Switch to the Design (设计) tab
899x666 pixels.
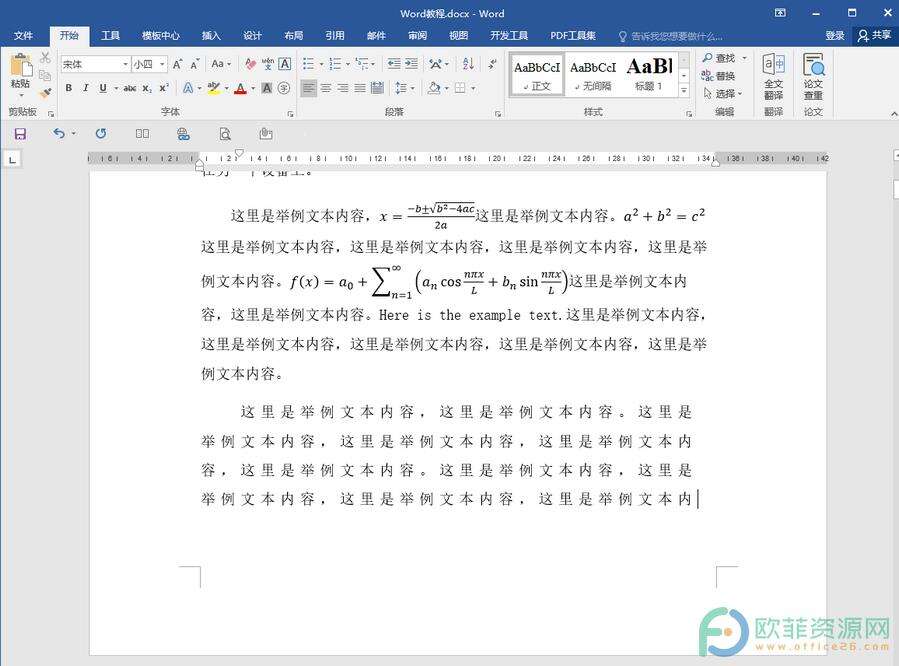252,36
